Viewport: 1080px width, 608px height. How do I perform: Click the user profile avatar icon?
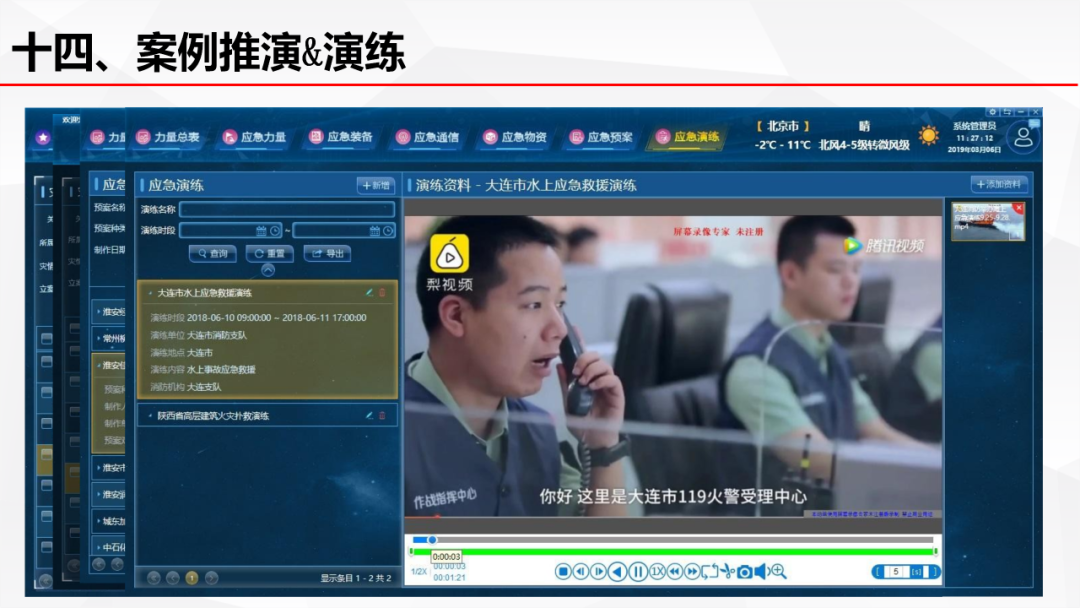[x=1023, y=137]
